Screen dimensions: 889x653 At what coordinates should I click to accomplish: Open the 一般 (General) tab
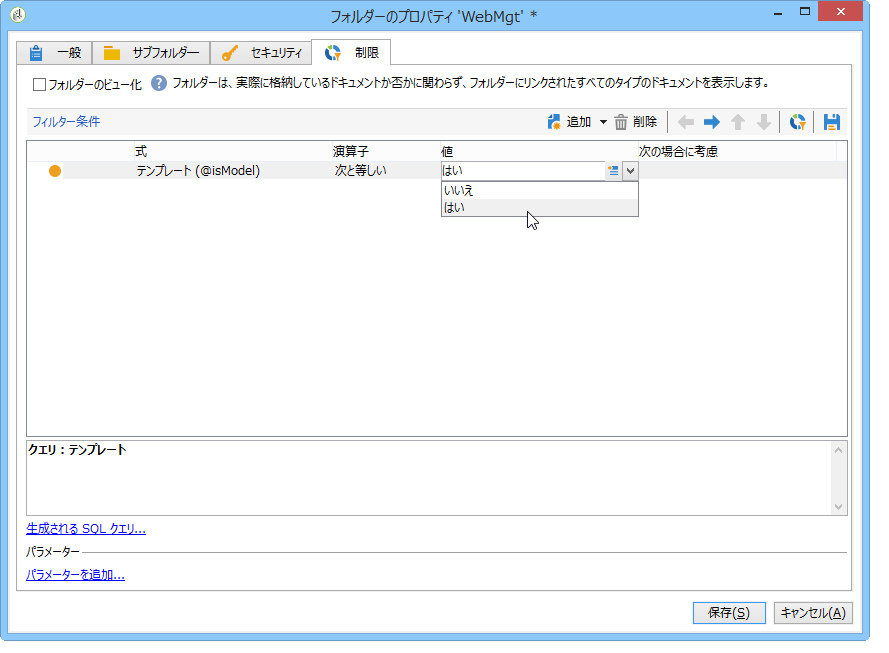pyautogui.click(x=54, y=53)
